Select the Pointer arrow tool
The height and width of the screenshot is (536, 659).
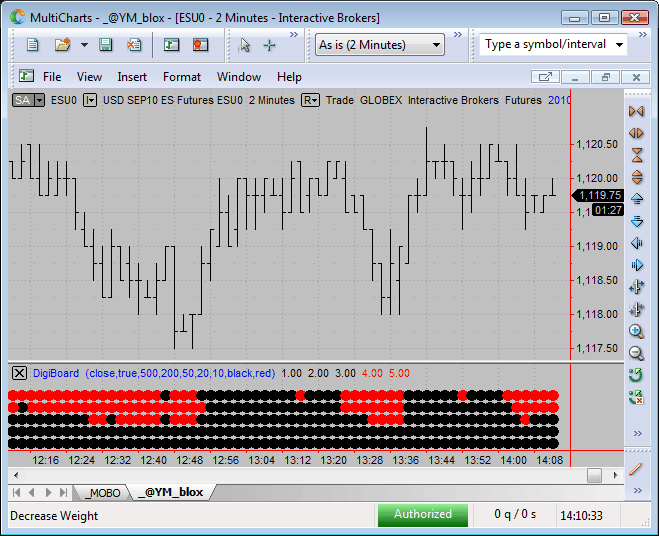tap(245, 45)
